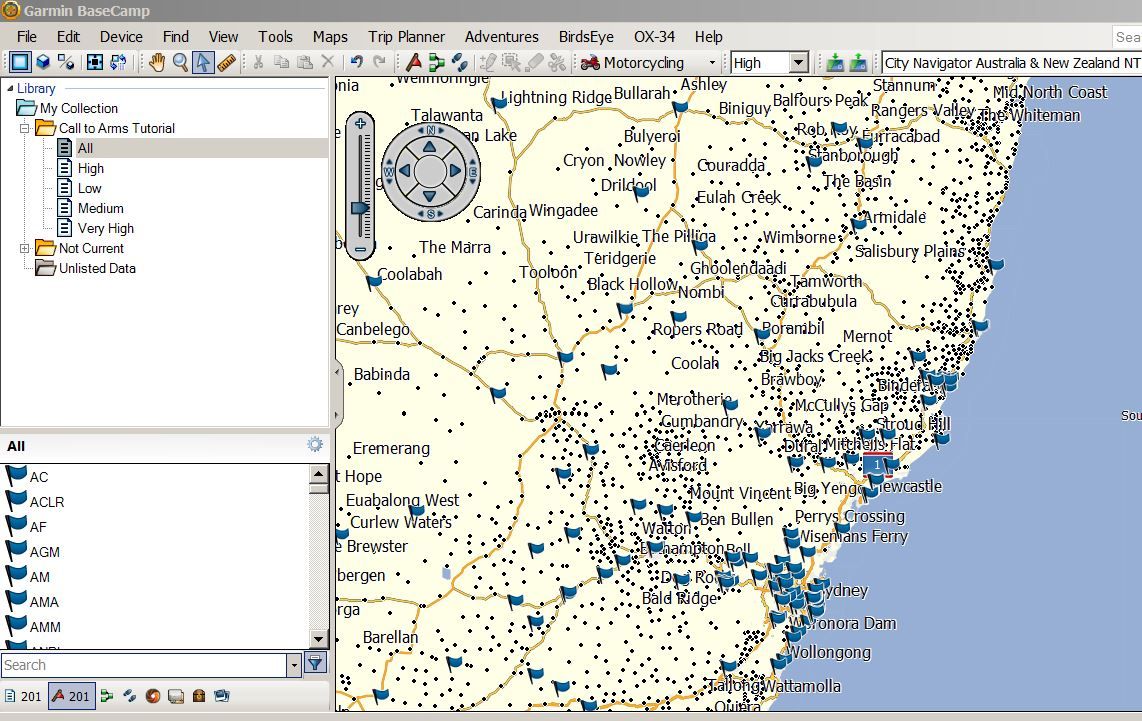Click the map zoom in plus button
Viewport: 1142px width, 721px height.
(360, 124)
